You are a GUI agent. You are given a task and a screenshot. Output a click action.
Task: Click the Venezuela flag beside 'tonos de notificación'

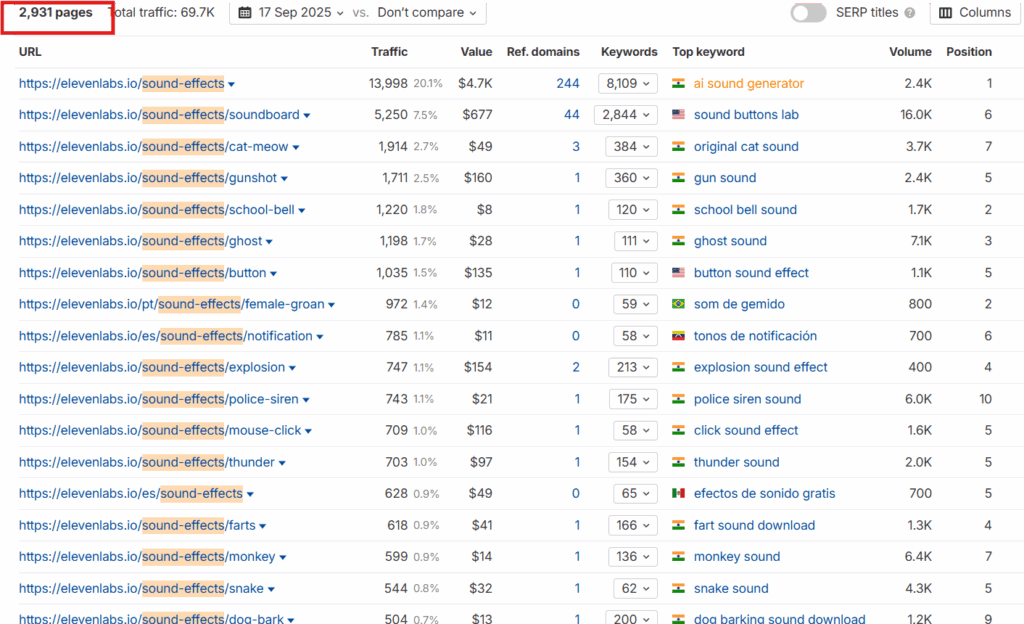coord(679,336)
